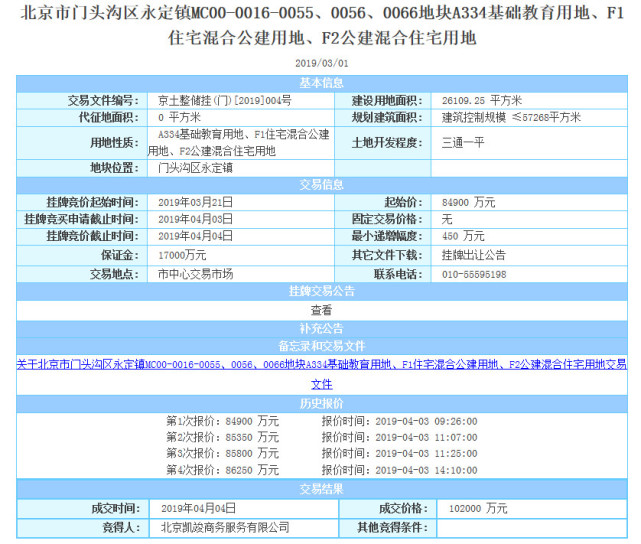Select the location value 门头沟区永定镇
Image resolution: width=641 pixels, height=544 pixels.
[195, 168]
